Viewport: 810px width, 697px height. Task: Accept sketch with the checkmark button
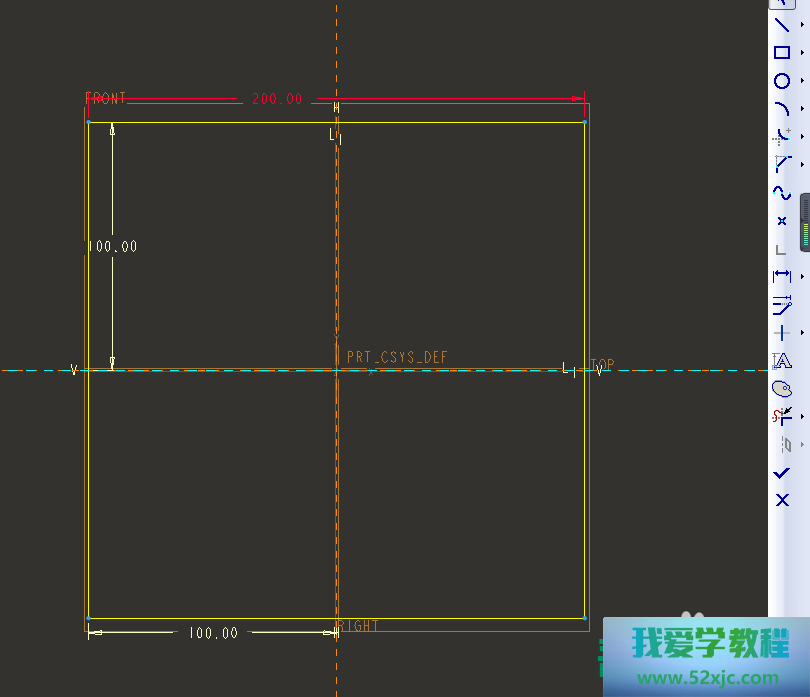(782, 472)
